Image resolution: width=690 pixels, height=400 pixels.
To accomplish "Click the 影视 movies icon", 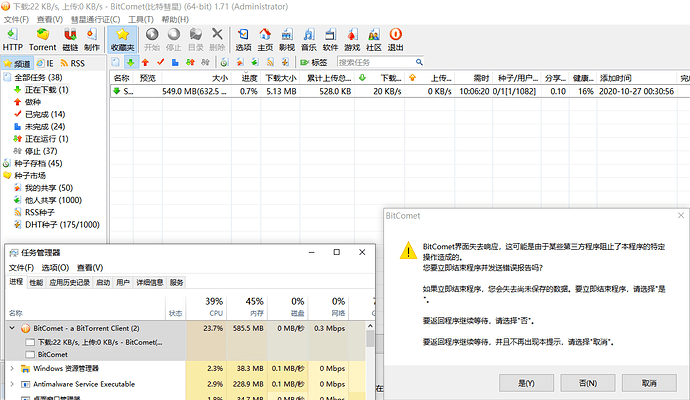I will (x=286, y=40).
